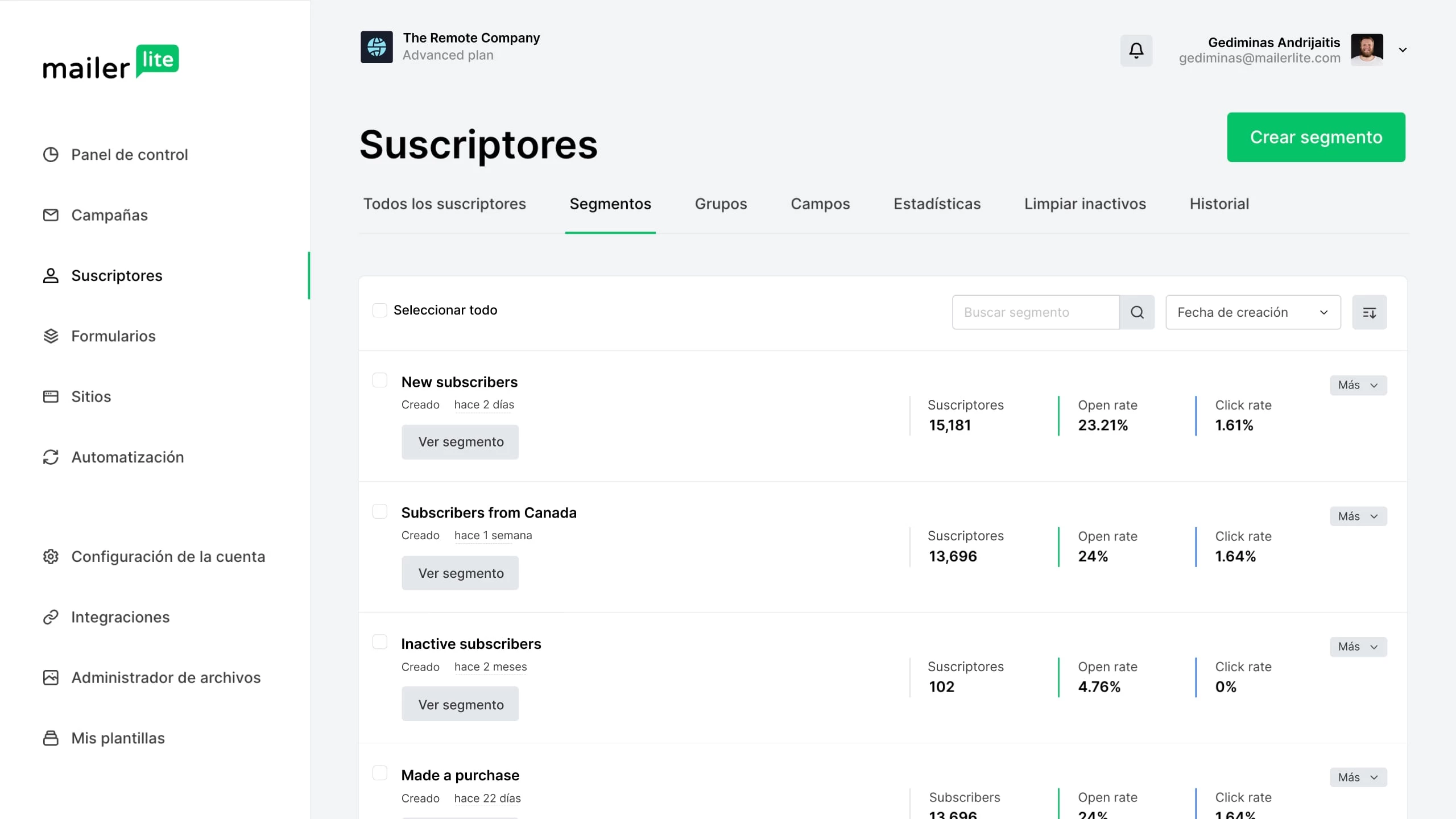Image resolution: width=1456 pixels, height=819 pixels.
Task: Open Panel de control via pie-chart icon
Action: [x=51, y=155]
